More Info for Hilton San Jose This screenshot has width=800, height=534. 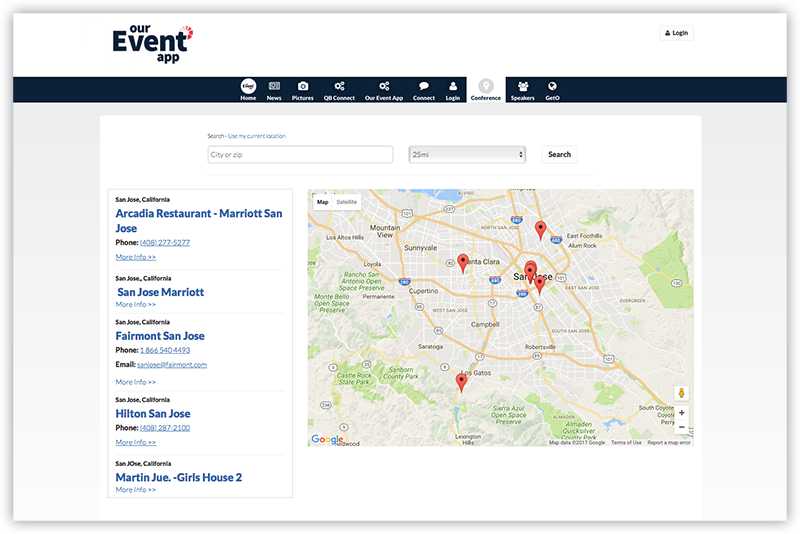136,442
